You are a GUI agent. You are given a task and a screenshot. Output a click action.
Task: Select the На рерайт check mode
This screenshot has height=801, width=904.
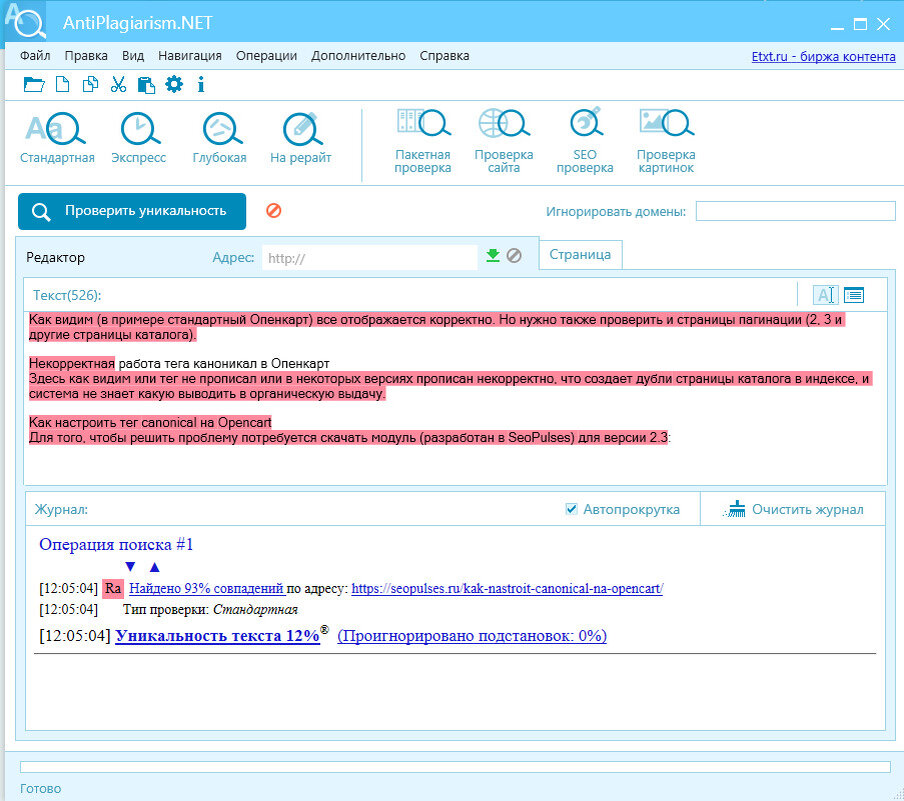tap(300, 138)
